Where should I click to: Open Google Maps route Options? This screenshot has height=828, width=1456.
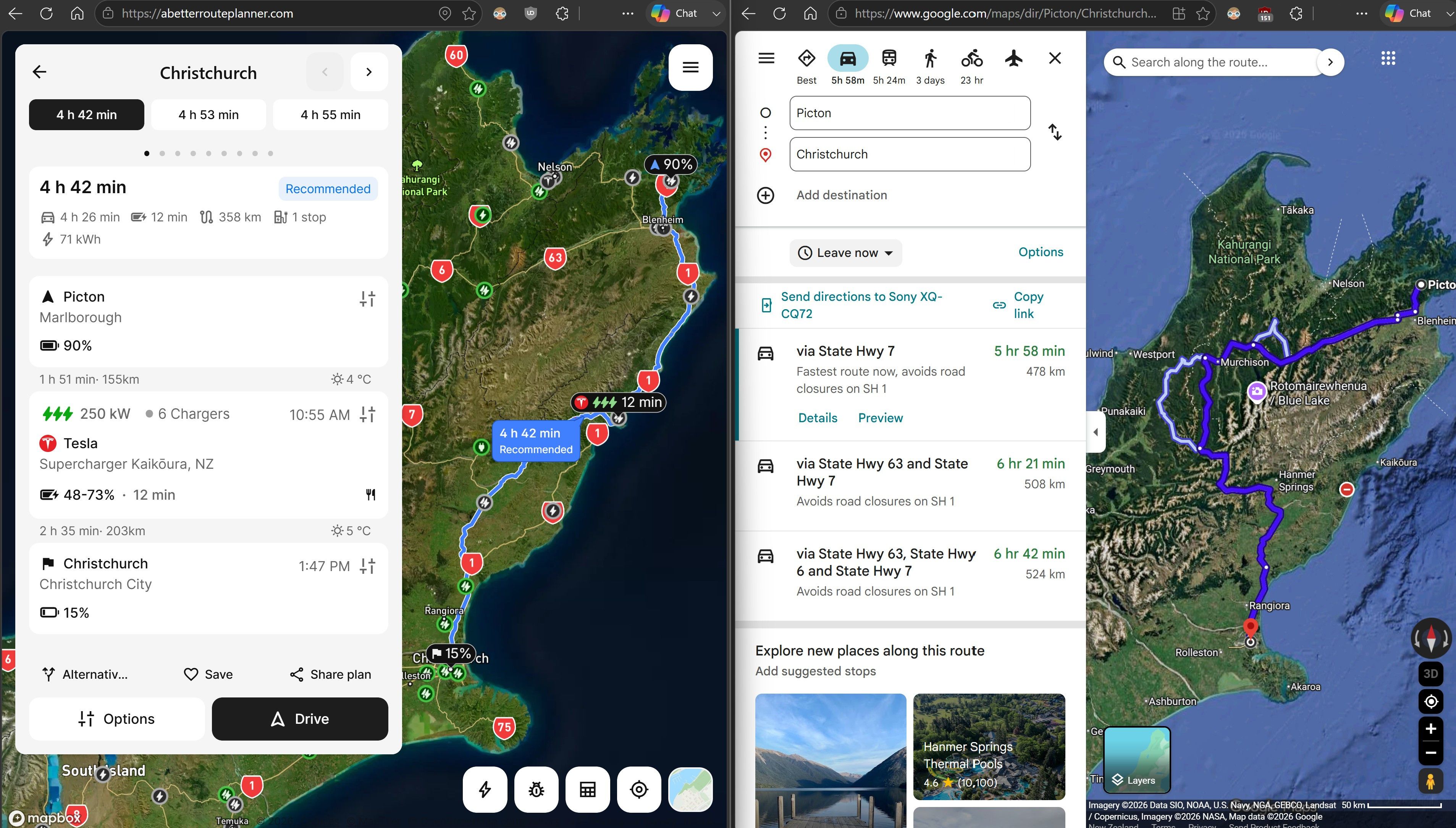coord(1040,252)
